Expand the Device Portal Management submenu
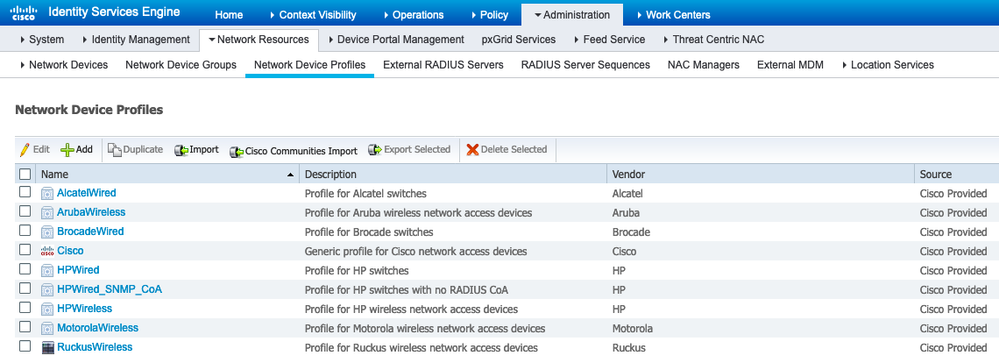Viewport: 999px width, 364px height. 396,40
